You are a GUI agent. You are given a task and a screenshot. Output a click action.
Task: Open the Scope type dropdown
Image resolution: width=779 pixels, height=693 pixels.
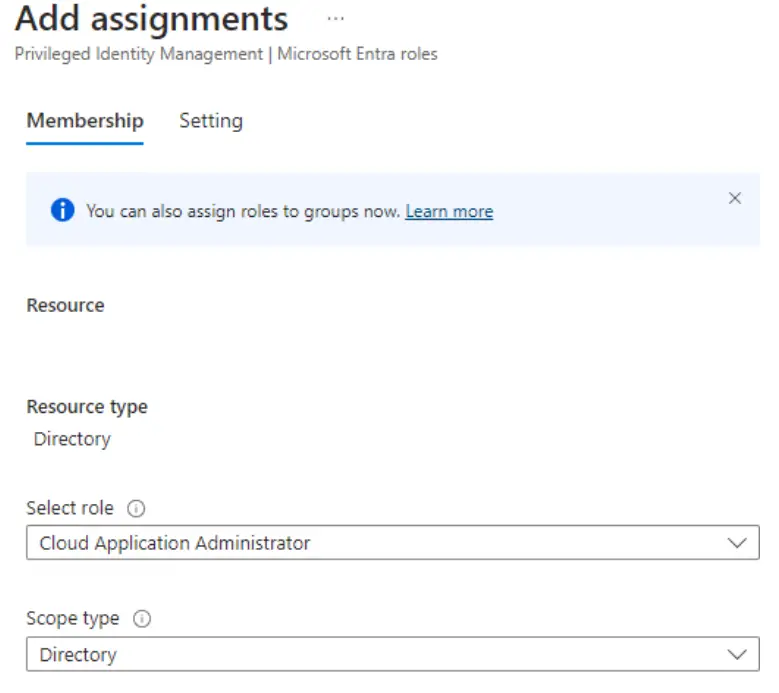[x=393, y=654]
